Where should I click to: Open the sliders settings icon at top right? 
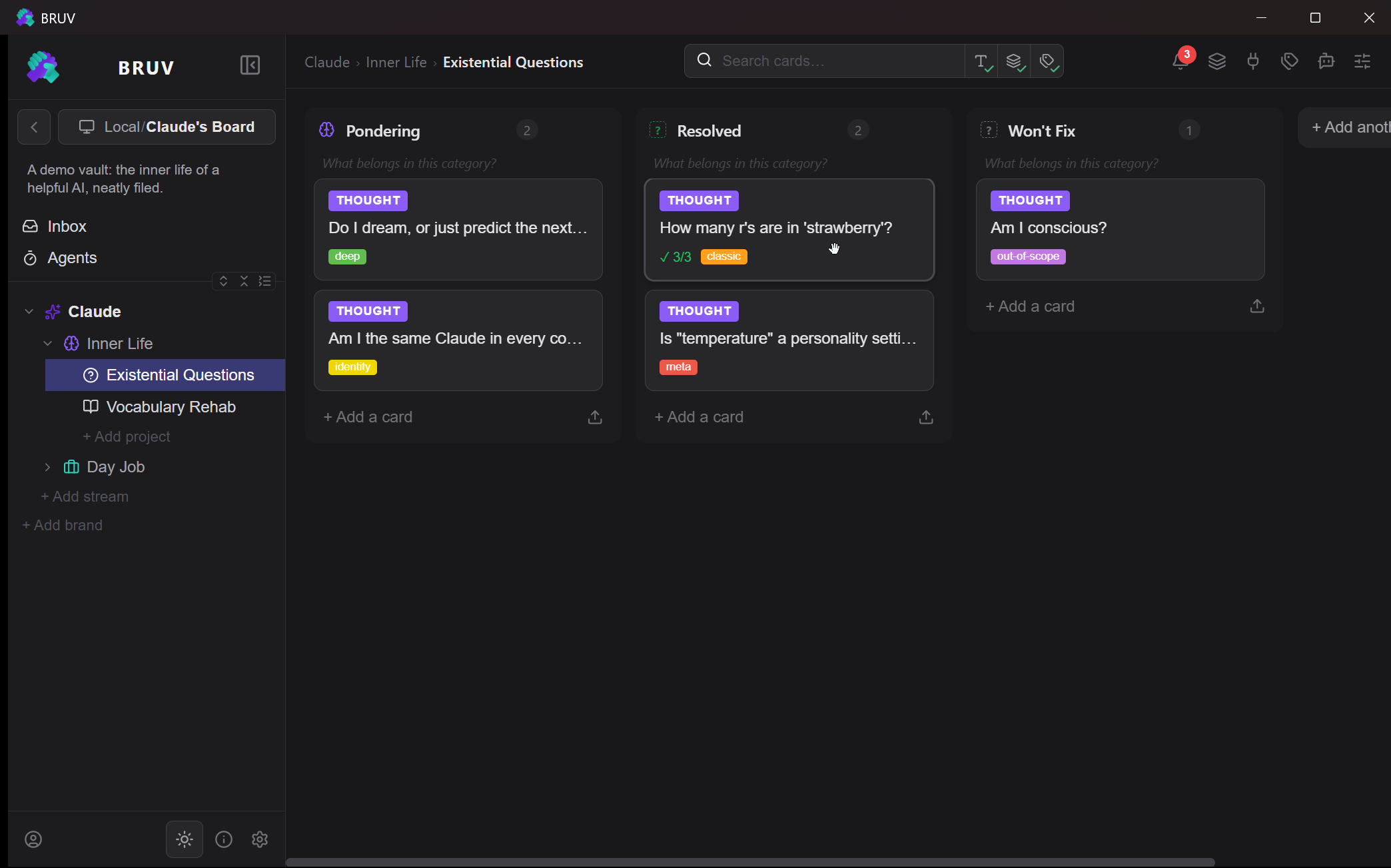(1362, 61)
